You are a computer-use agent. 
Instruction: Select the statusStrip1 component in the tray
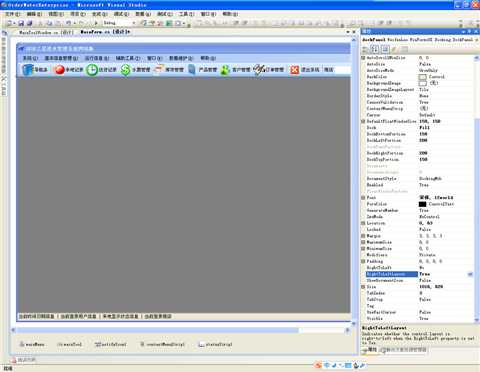tap(215, 344)
